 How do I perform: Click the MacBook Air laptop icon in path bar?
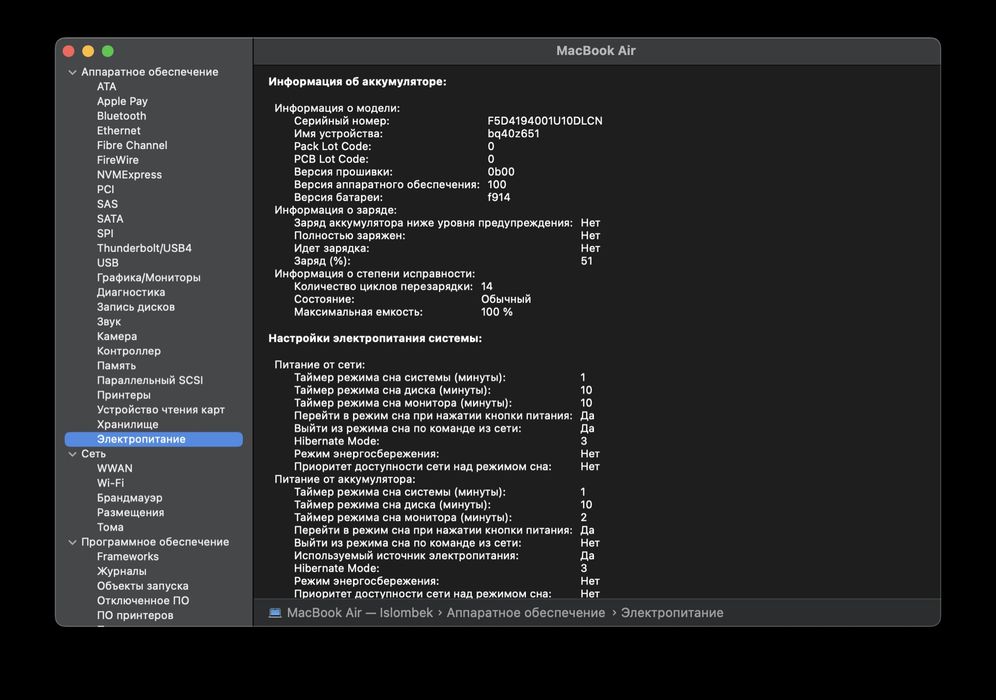pos(275,613)
